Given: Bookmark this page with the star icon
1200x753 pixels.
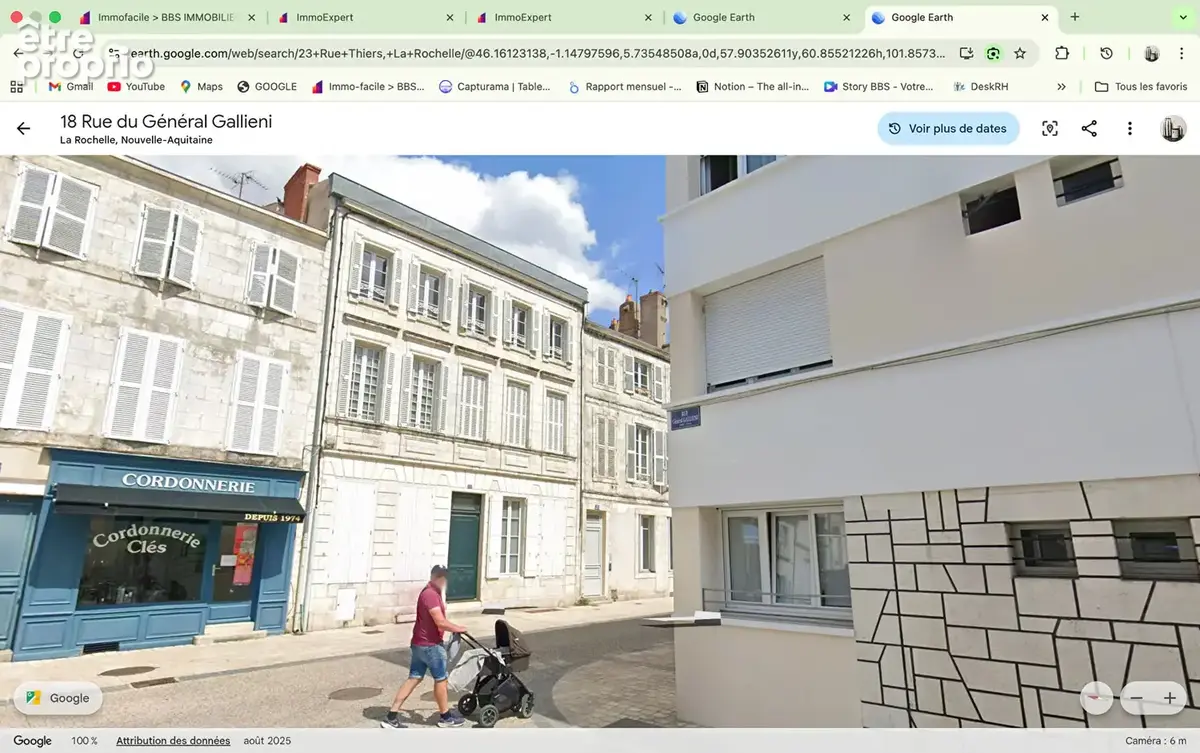Looking at the screenshot, I should 1020,53.
